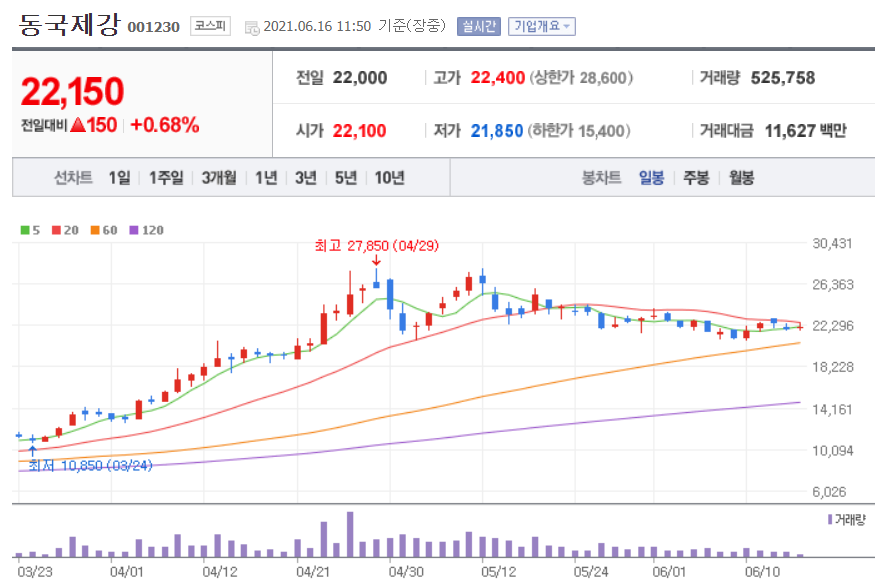The height and width of the screenshot is (585, 875).
Task: Click the 실시간 real-time button
Action: 478,26
